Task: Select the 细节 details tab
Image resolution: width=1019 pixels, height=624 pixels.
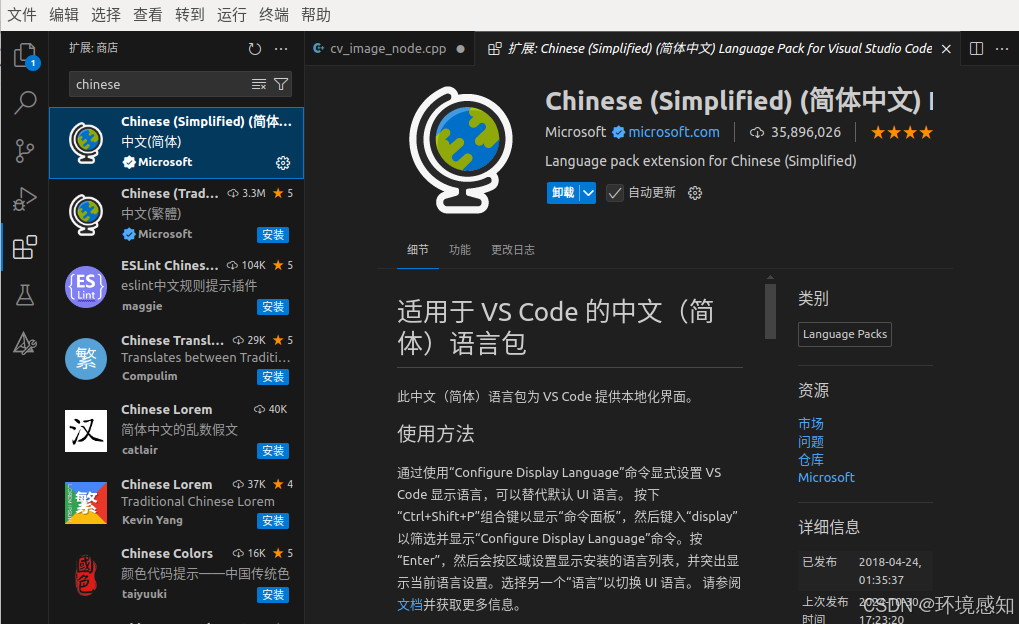Action: [418, 250]
